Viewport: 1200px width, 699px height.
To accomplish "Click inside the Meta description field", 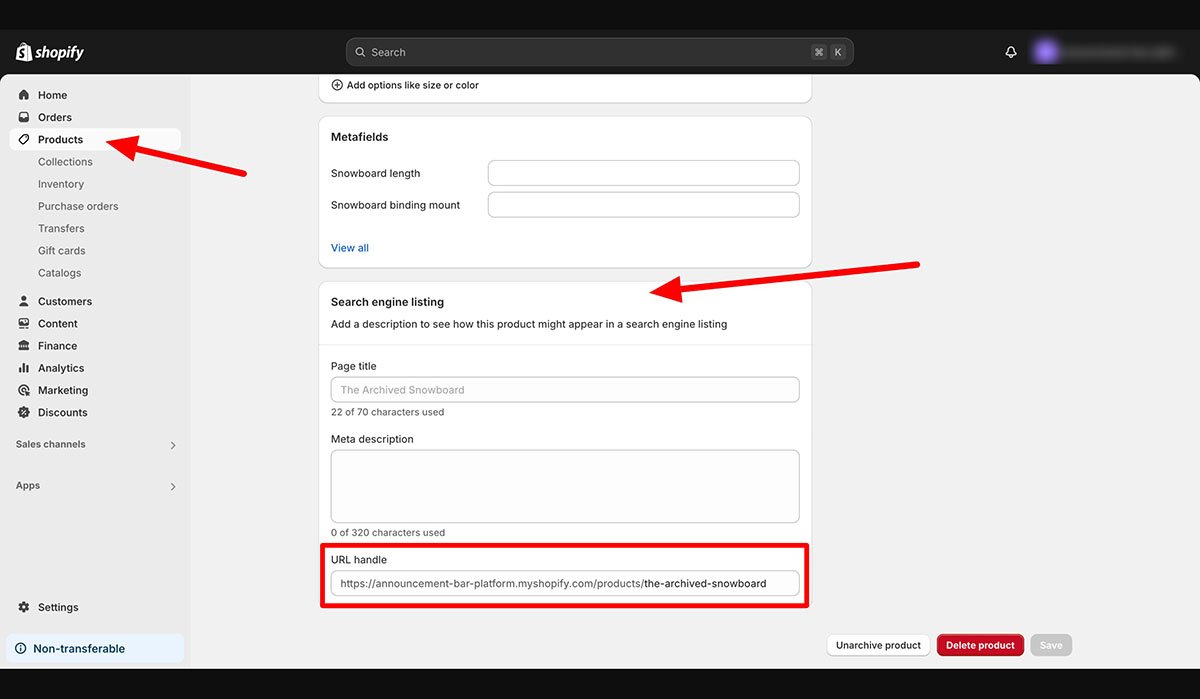I will tap(565, 487).
